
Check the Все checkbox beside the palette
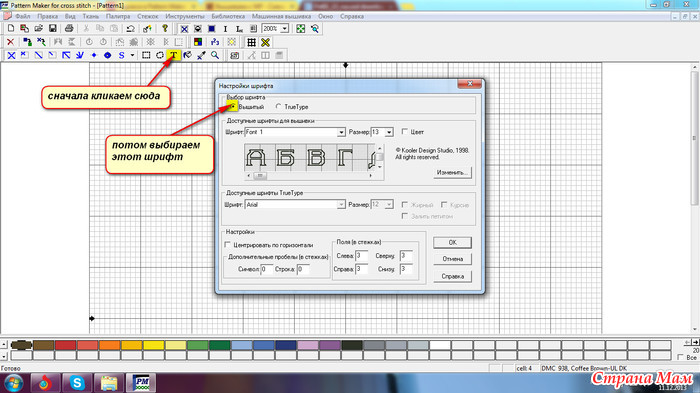pos(680,357)
